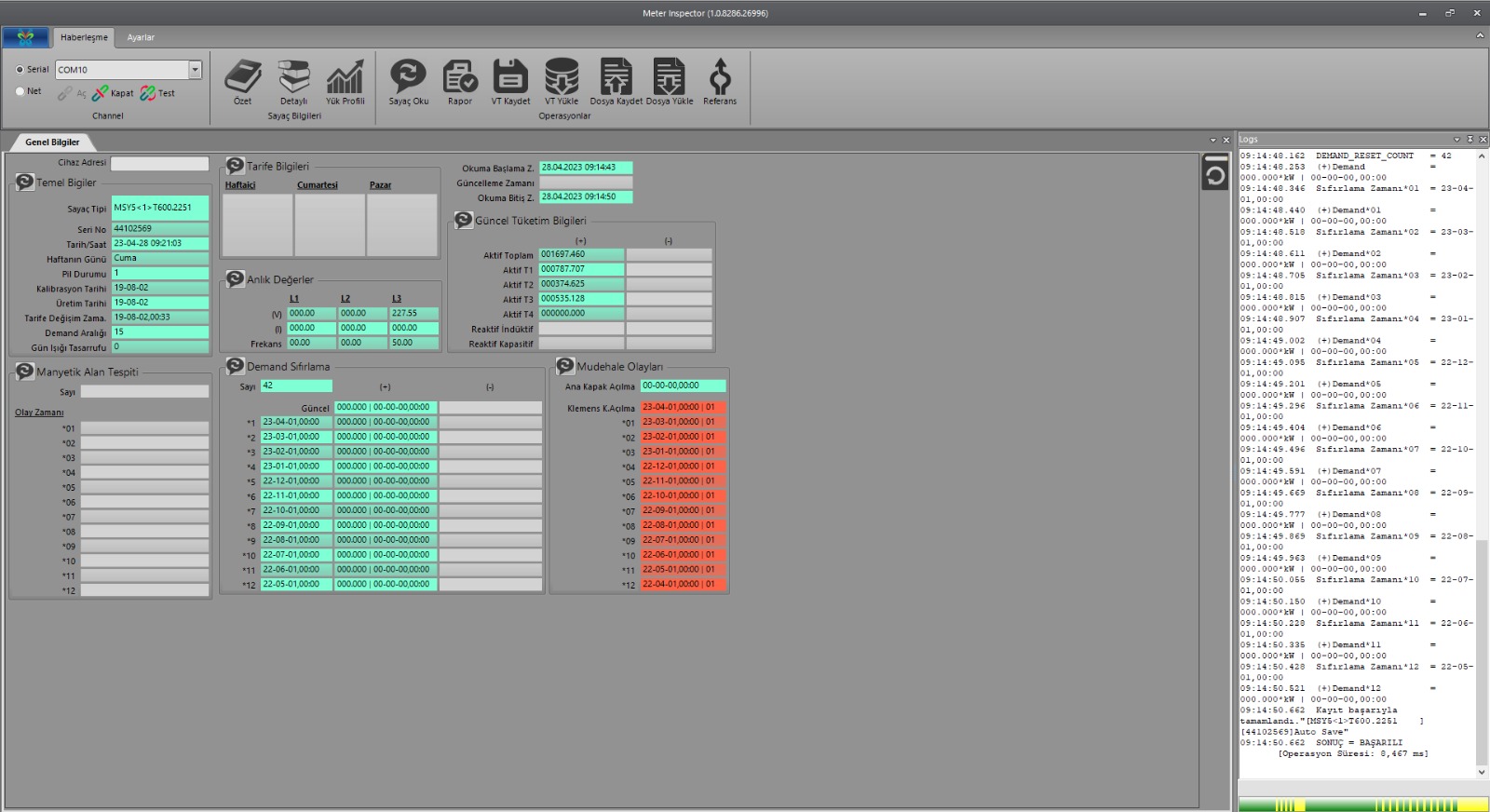Screen dimensions: 1490x812
Task: Click VT Yükle database icon
Action: click(x=562, y=77)
